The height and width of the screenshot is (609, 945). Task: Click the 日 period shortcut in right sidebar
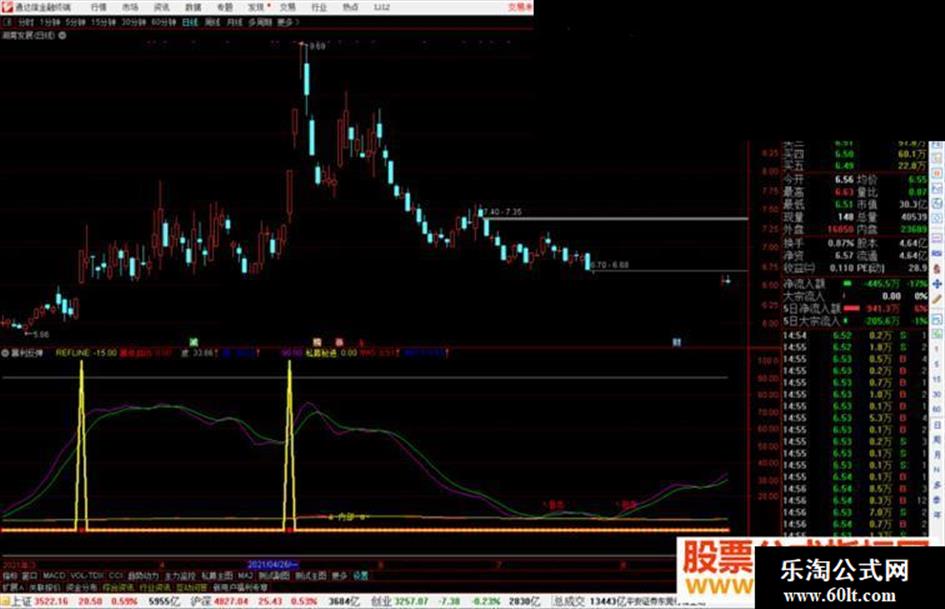click(x=937, y=425)
